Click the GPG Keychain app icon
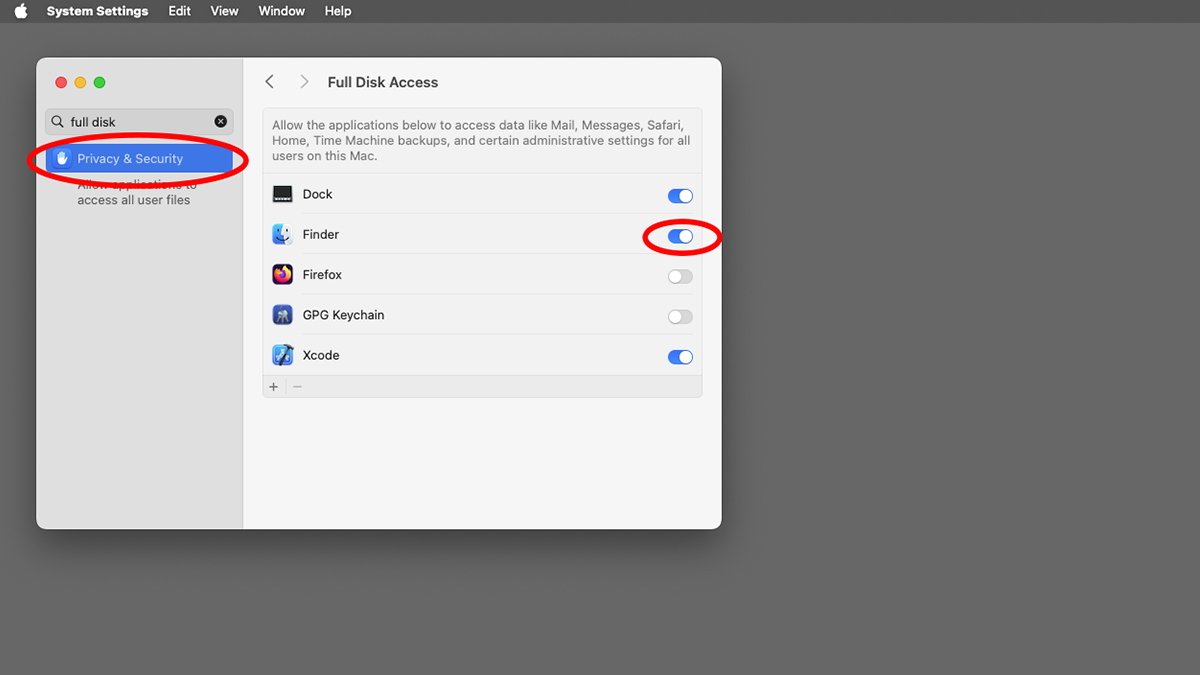 coord(282,315)
